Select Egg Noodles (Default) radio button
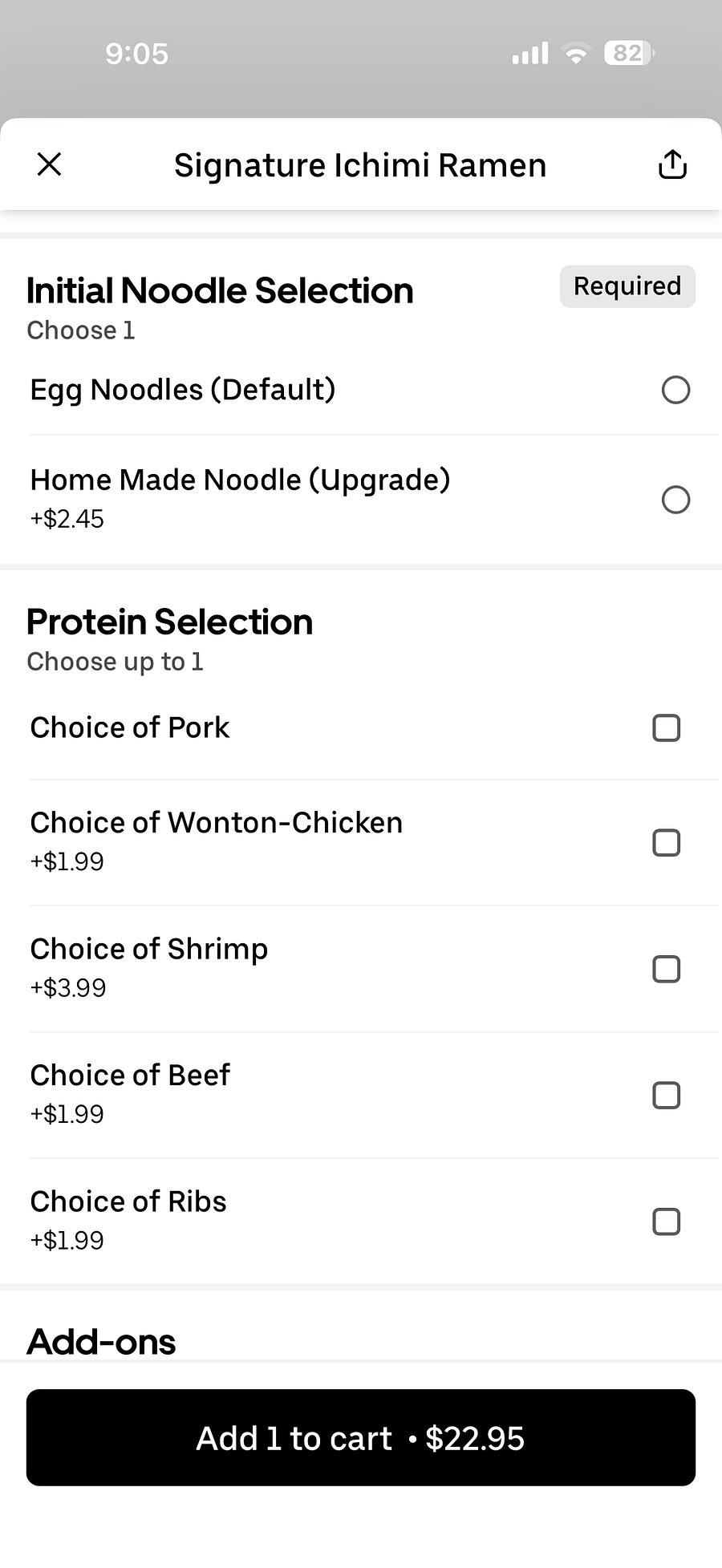 tap(675, 390)
